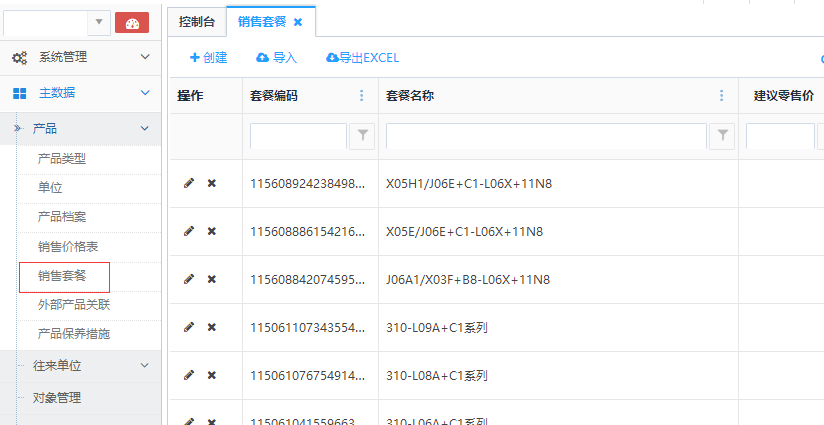Screen dimensions: 824x425
Task: Click the 导入 button
Action: (277, 58)
